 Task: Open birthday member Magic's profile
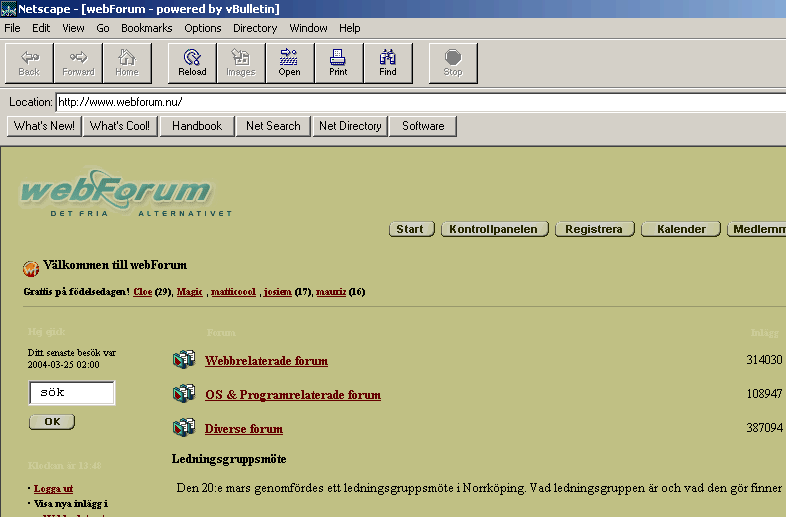[x=189, y=292]
